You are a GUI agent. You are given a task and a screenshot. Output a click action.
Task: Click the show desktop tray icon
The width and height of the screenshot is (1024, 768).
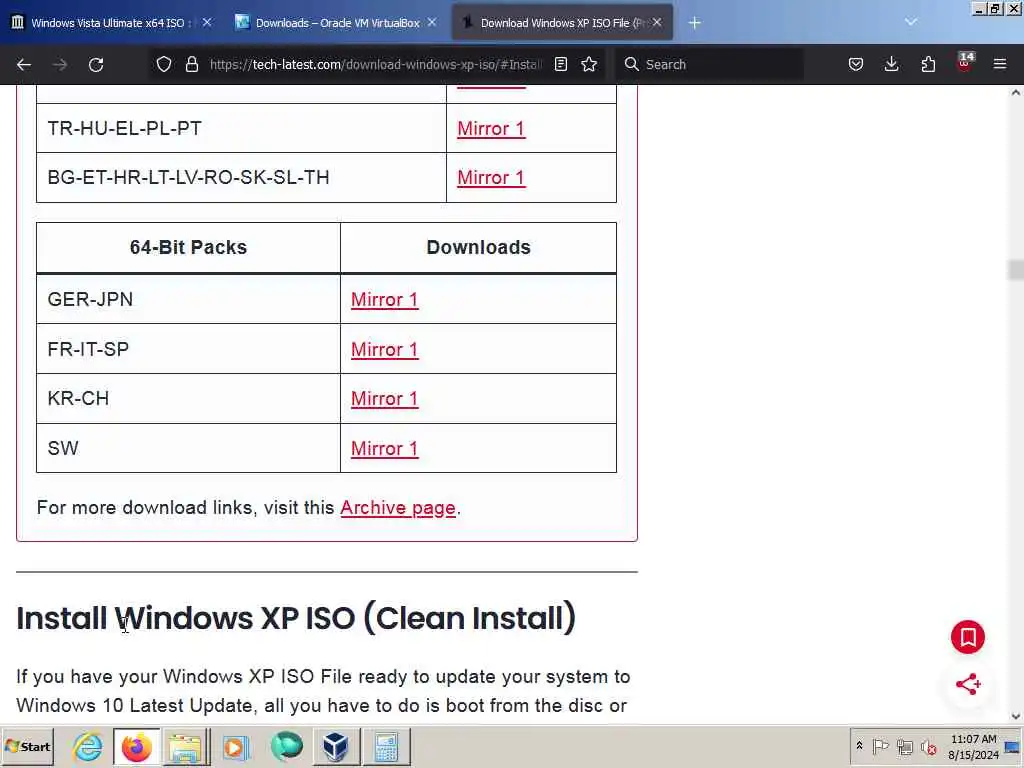point(1013,746)
